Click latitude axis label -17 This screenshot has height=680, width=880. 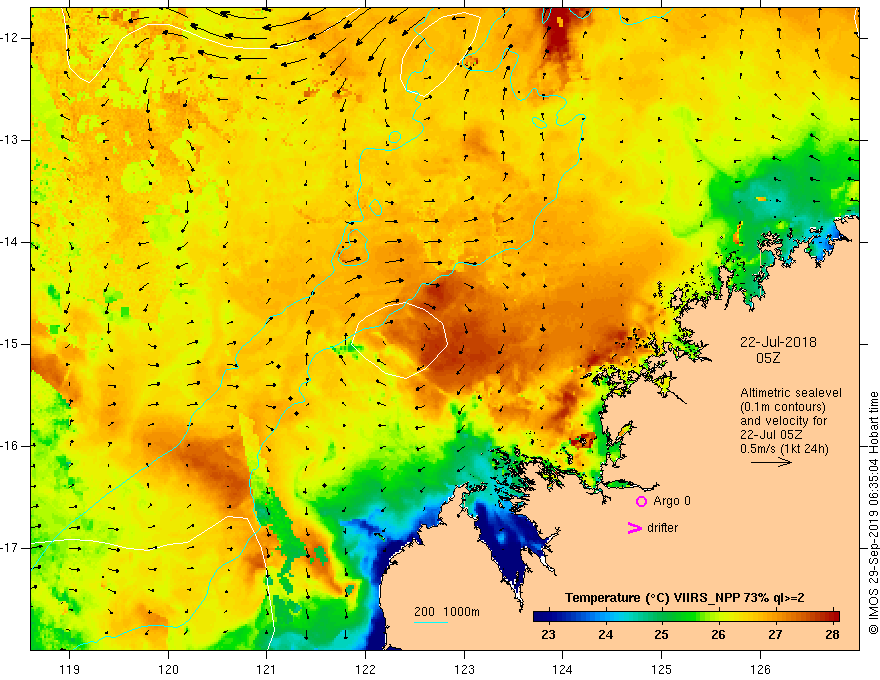click(x=11, y=548)
